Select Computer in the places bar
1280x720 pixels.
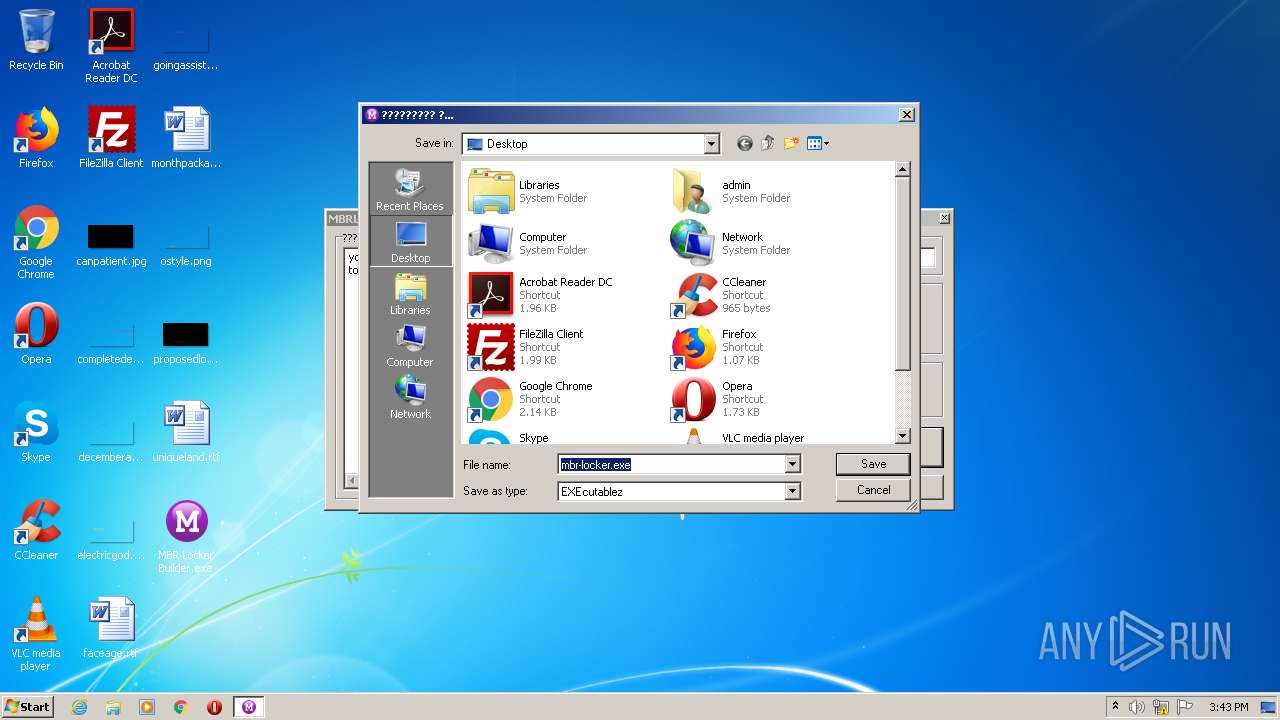click(410, 346)
